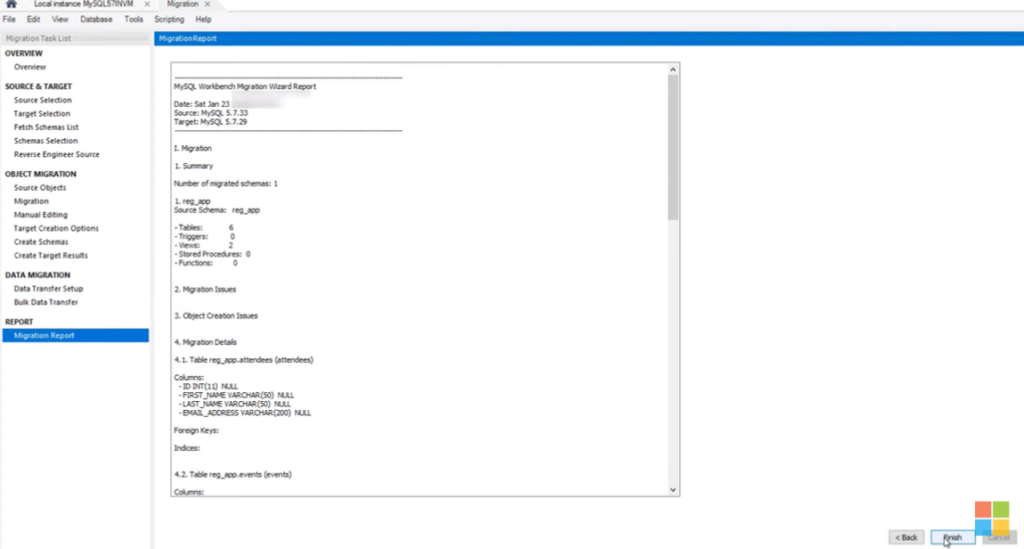Go to Target Selection step
This screenshot has height=549, width=1024.
tap(42, 114)
